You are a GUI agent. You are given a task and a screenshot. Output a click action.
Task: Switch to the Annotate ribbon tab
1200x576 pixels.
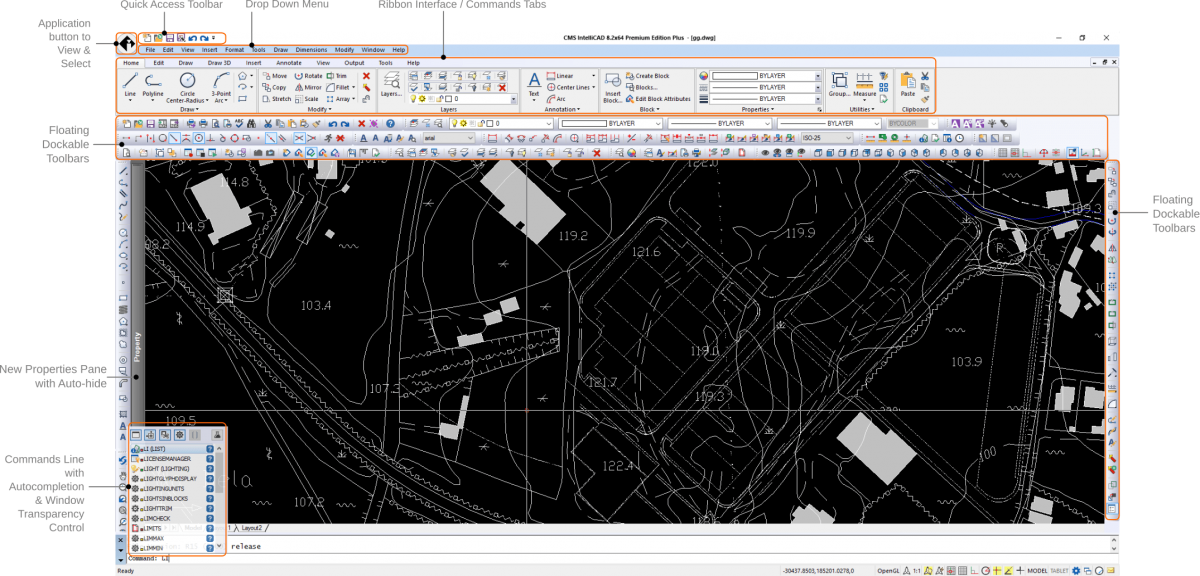tap(289, 62)
